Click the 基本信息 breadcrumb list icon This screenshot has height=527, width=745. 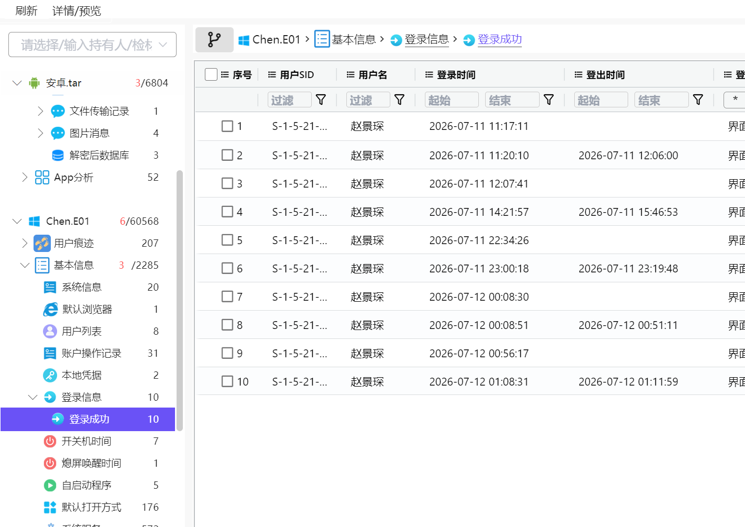[322, 39]
